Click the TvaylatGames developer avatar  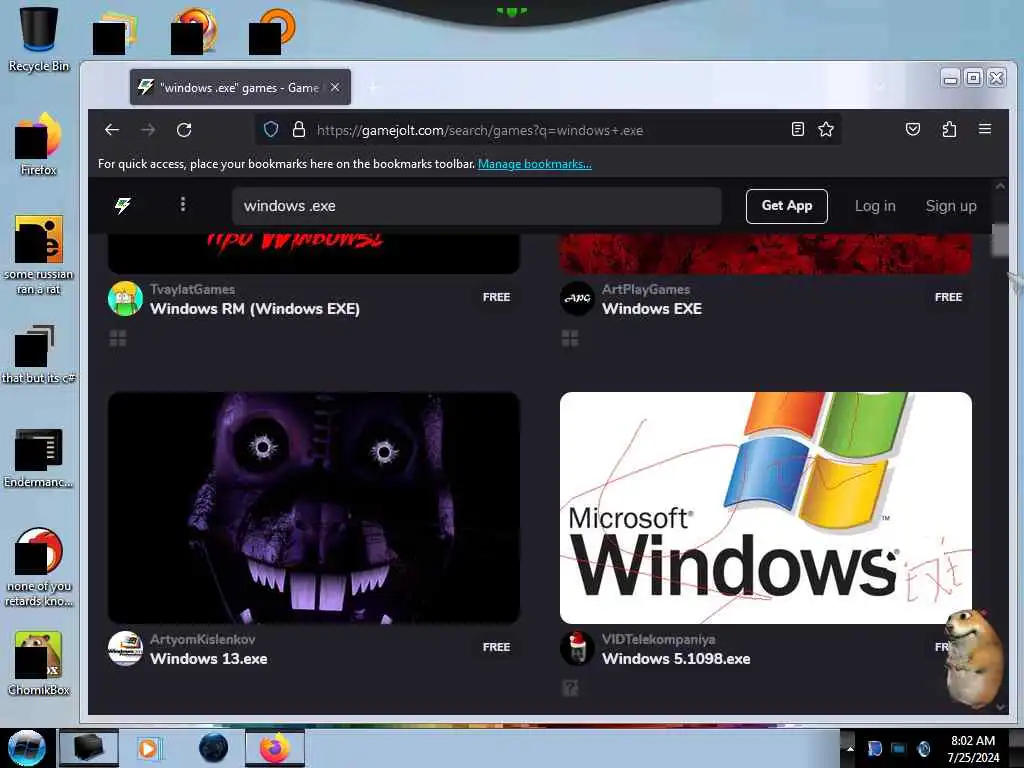pos(125,298)
